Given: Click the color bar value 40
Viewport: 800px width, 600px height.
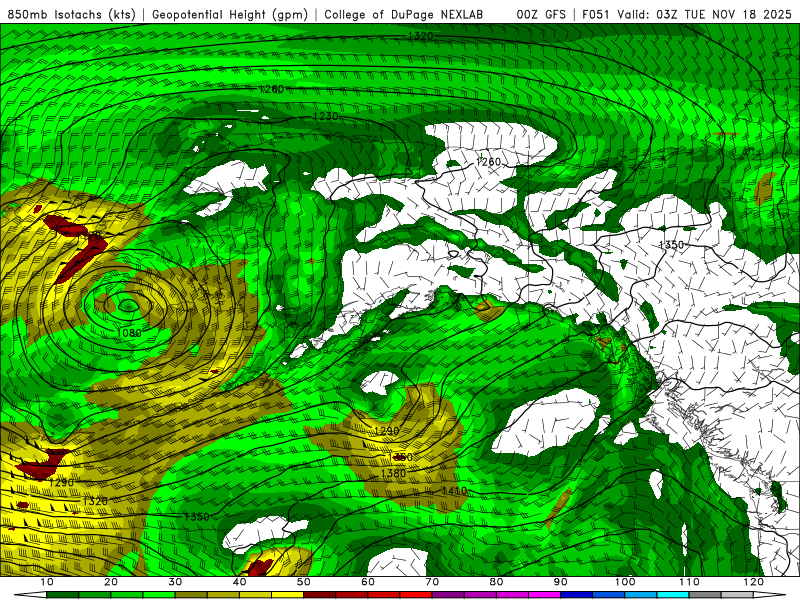Looking at the screenshot, I should point(239,582).
